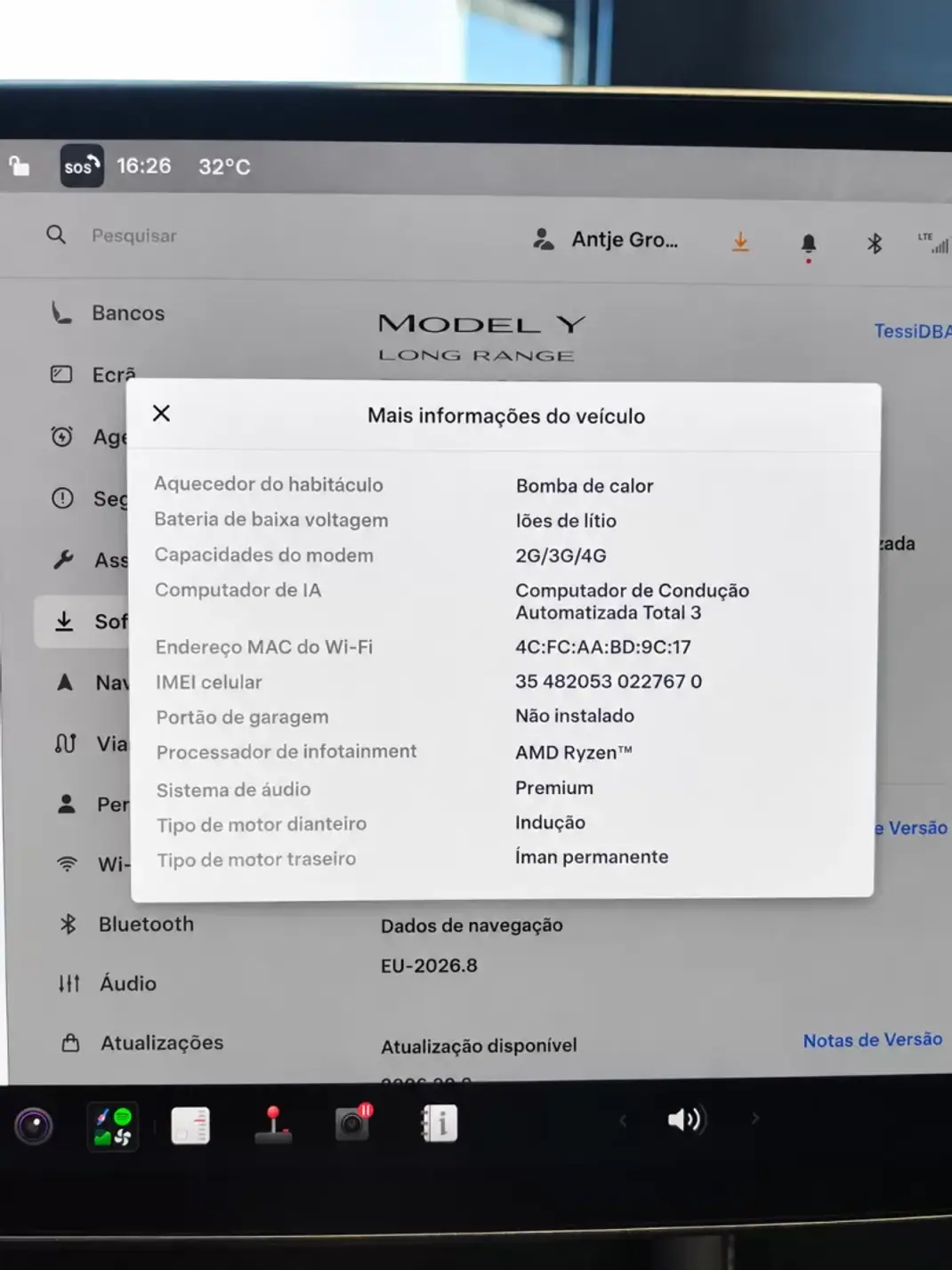
Task: Open the Notas de Versão link
Action: tap(872, 1039)
